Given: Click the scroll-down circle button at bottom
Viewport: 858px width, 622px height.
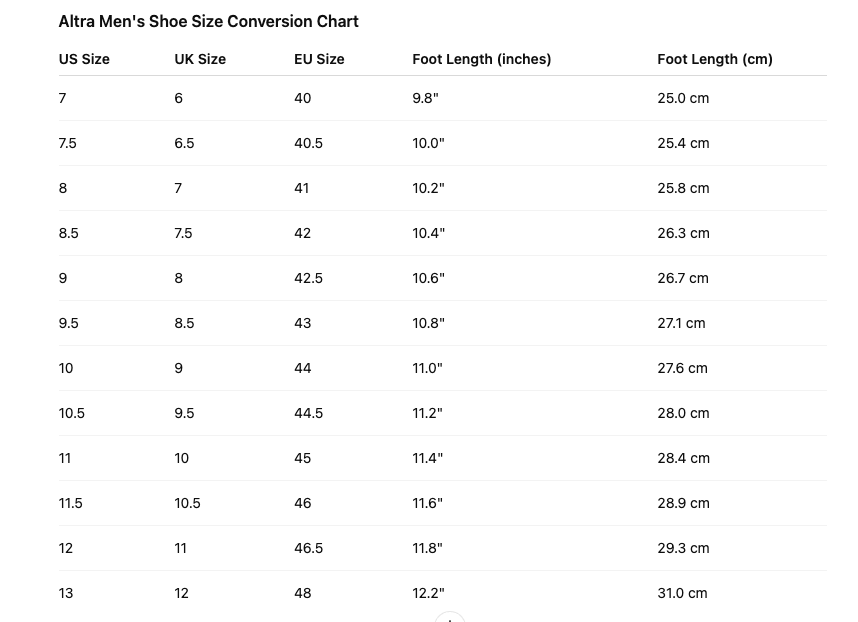Looking at the screenshot, I should click(450, 618).
